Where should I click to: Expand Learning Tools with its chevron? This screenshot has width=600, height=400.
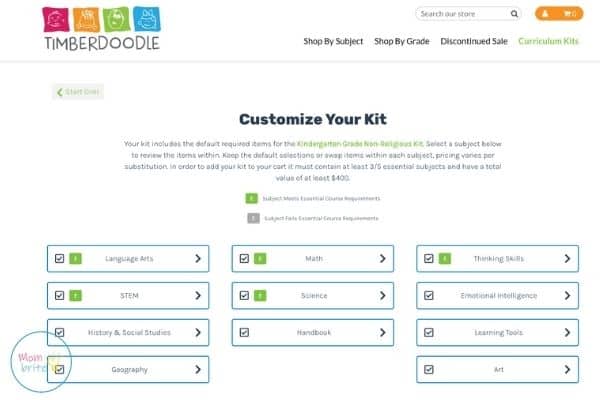click(567, 332)
